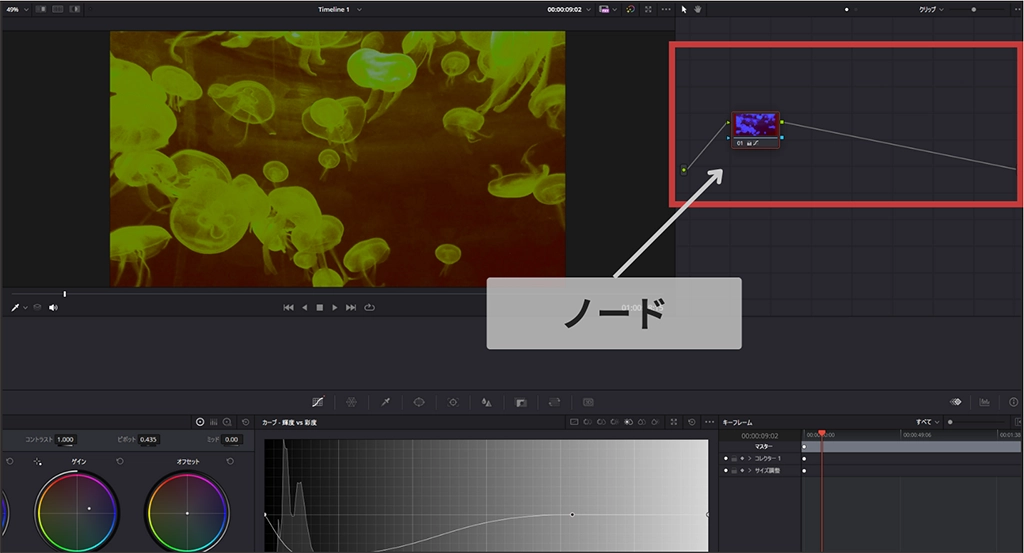Open curves three-dot options menu

709,422
